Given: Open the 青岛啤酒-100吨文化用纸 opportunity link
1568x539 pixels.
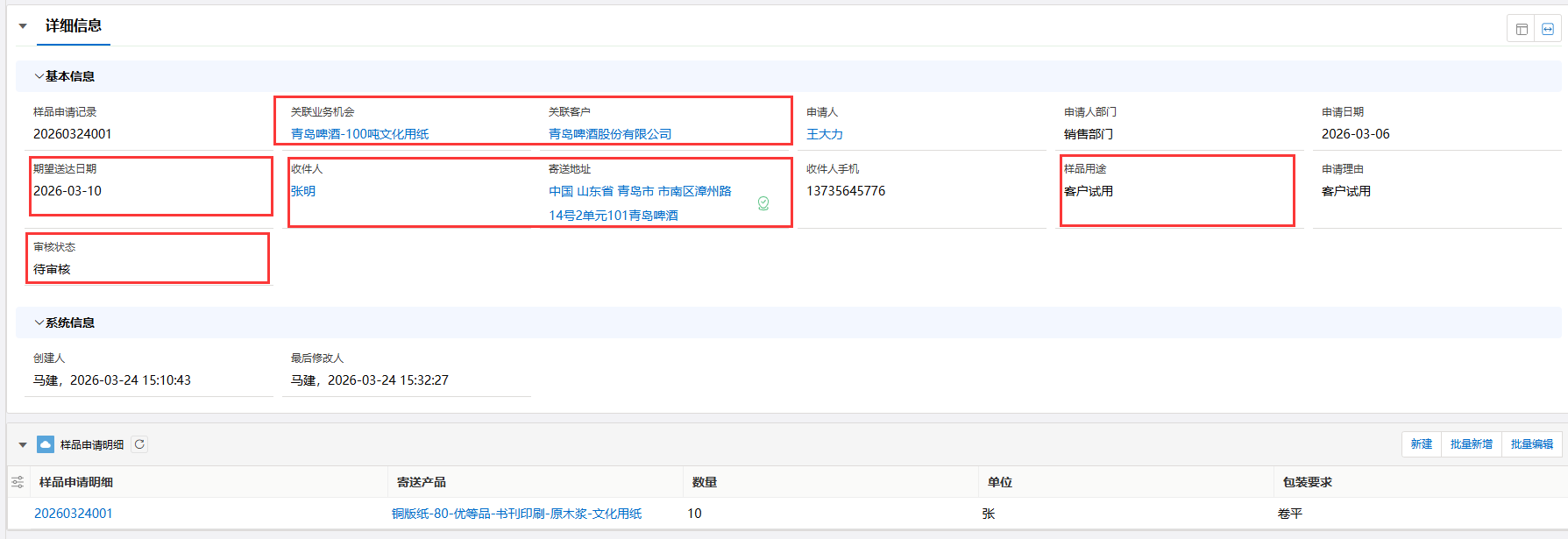Looking at the screenshot, I should coord(359,134).
